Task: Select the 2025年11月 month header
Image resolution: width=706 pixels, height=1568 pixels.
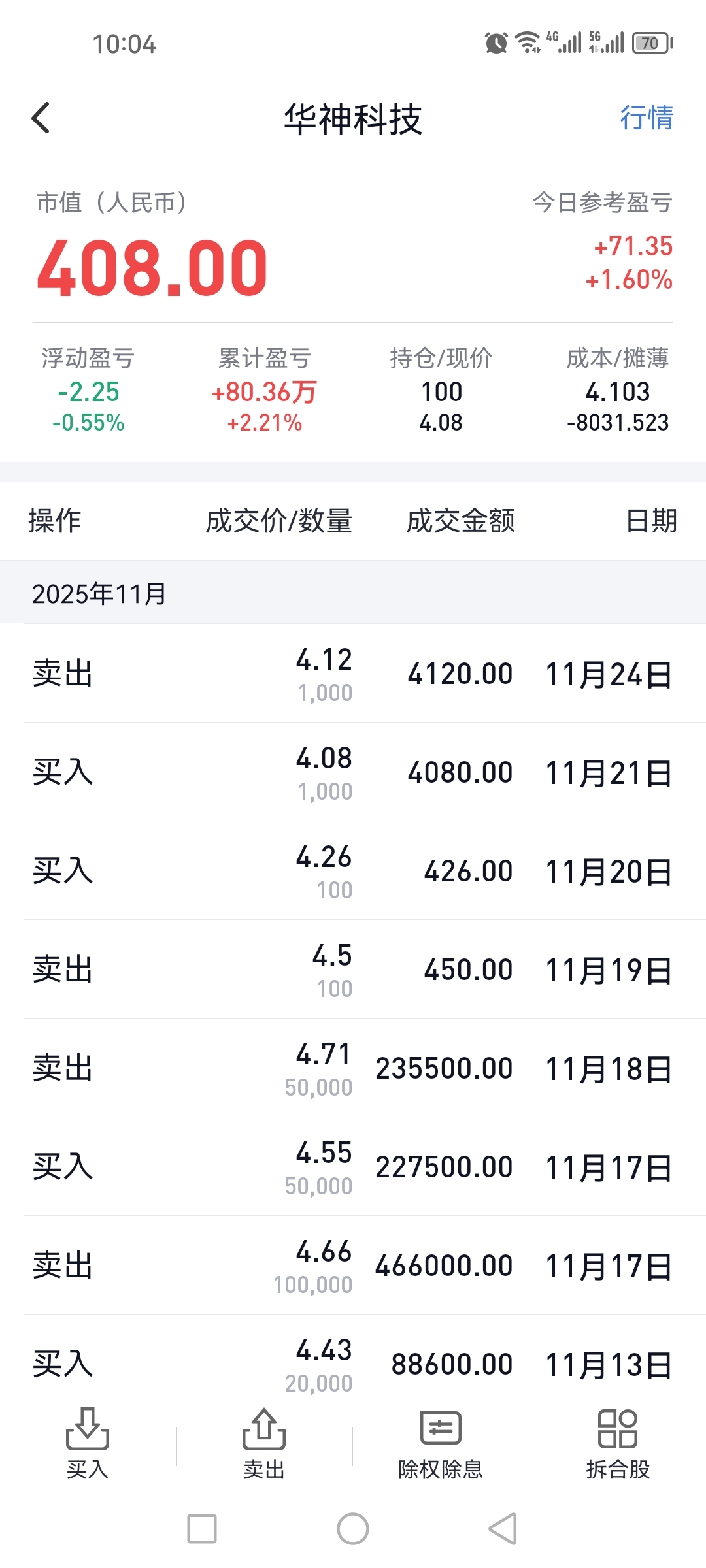Action: click(x=99, y=593)
